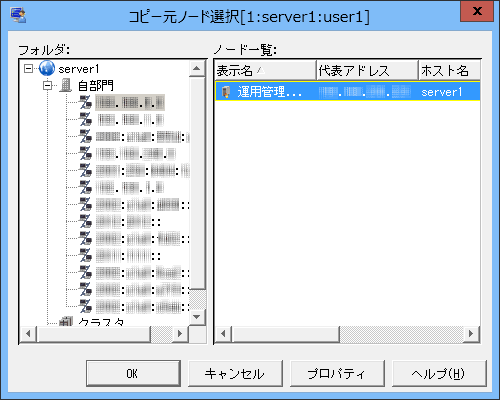Collapse the 自部門 tree node

48,86
